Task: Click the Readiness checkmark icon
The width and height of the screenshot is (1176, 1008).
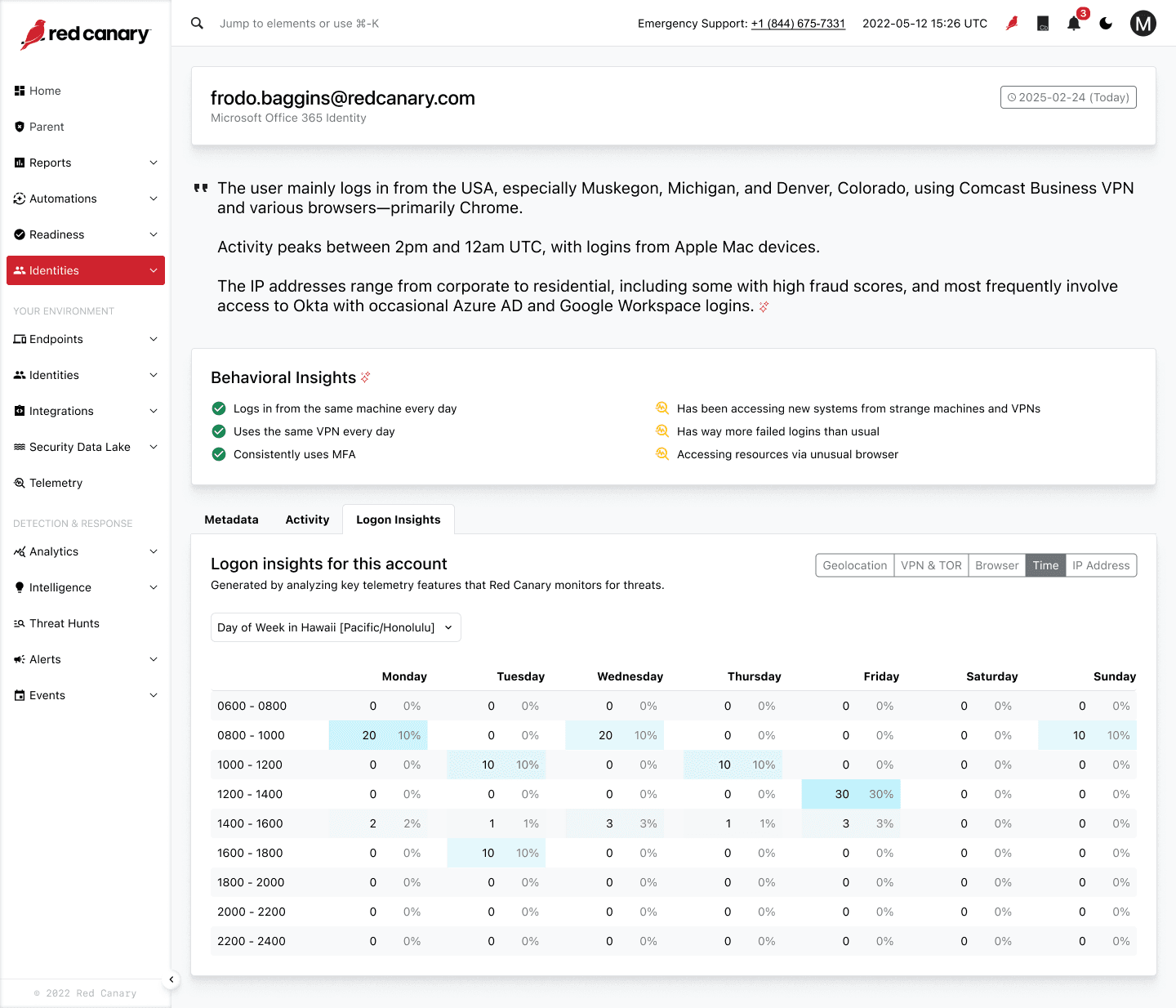Action: point(20,234)
